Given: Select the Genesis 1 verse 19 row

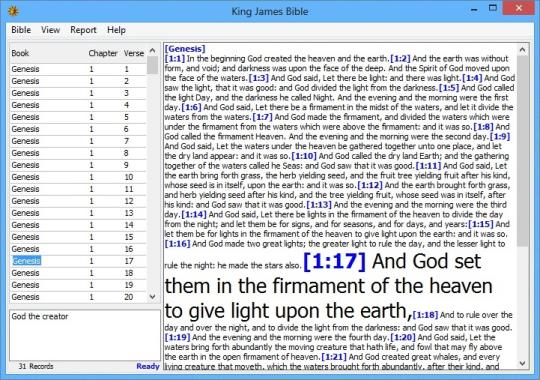Looking at the screenshot, I should click(78, 285).
